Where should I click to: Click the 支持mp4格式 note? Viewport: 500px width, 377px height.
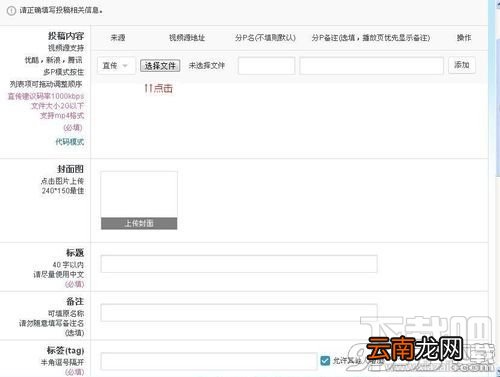click(62, 116)
